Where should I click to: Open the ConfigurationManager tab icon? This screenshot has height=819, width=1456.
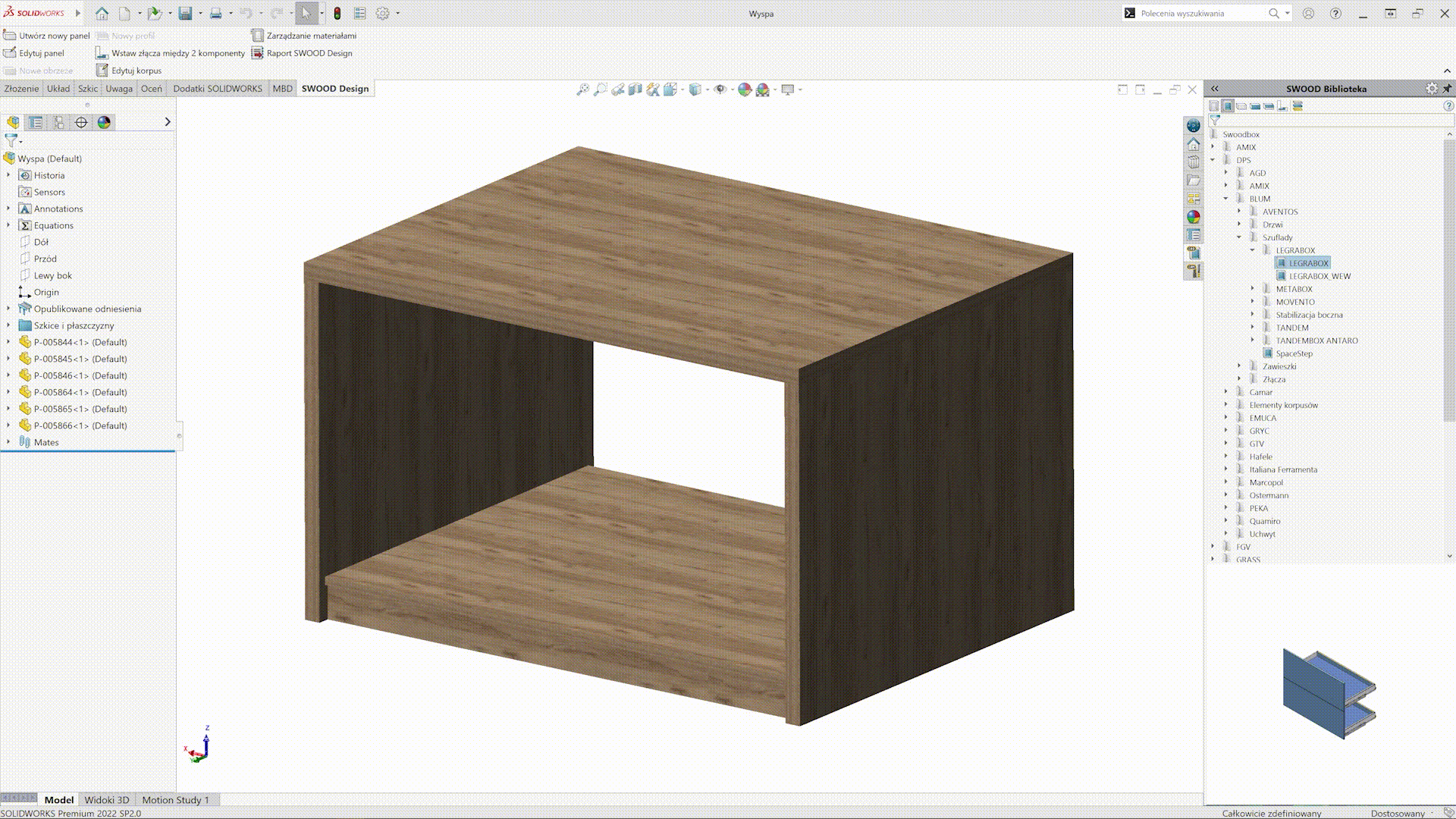click(58, 122)
